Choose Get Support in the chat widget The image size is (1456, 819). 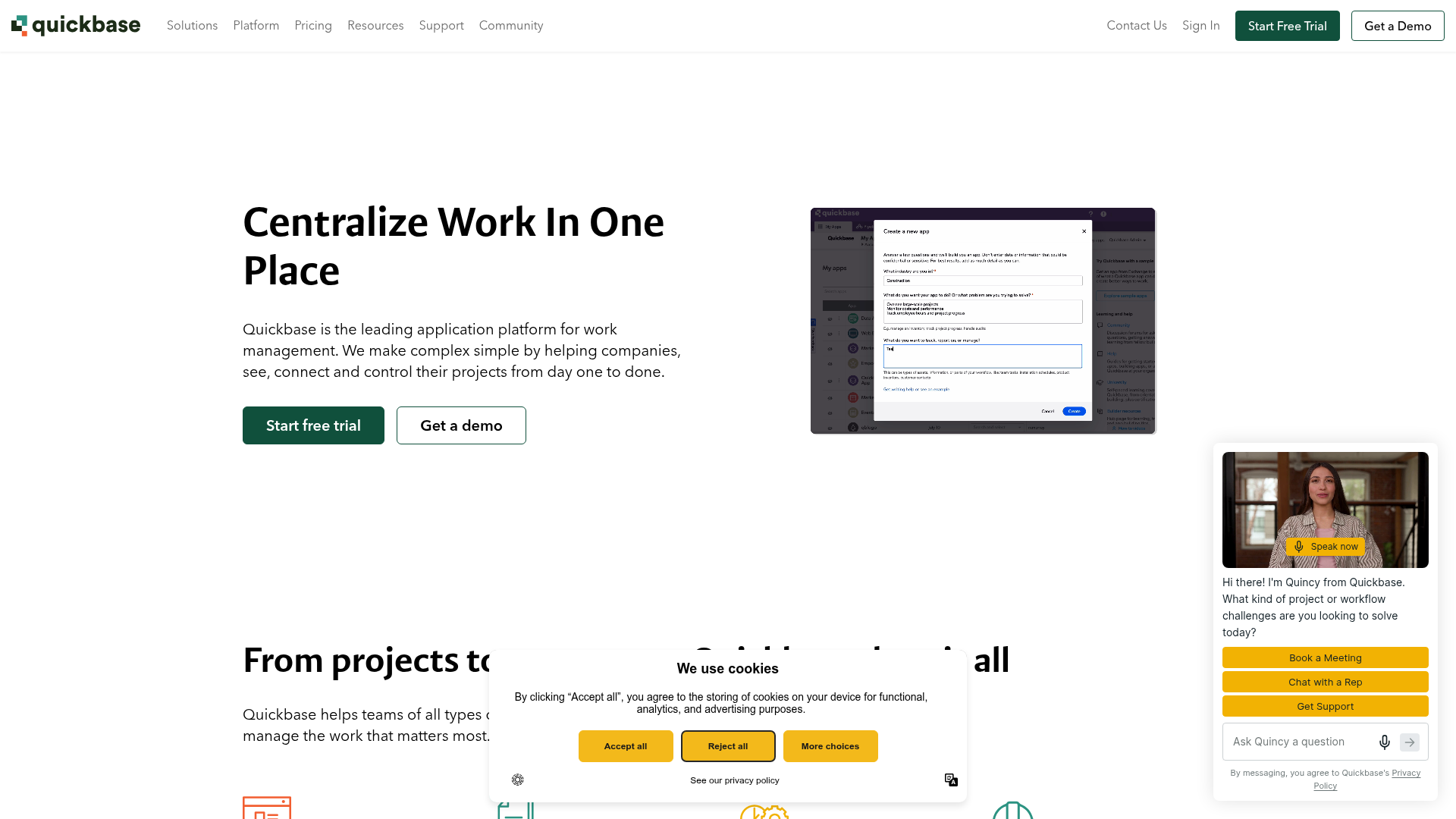[1325, 706]
